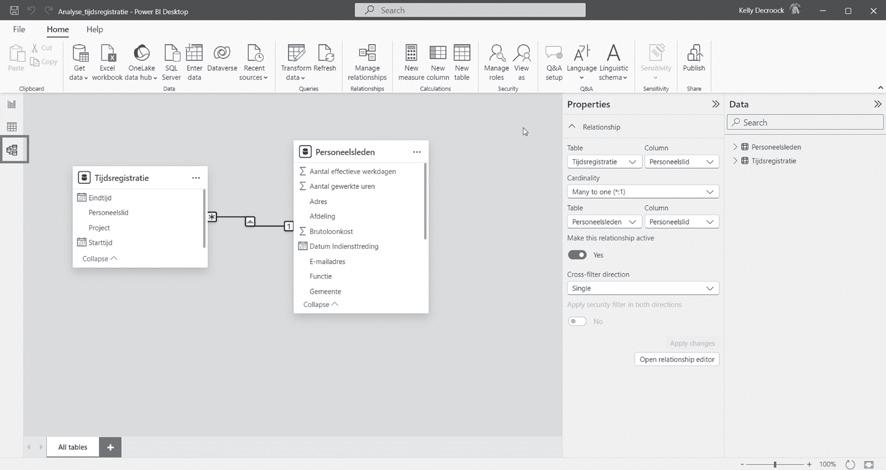The height and width of the screenshot is (470, 886).
Task: Open Recent sources list
Action: click(x=254, y=62)
